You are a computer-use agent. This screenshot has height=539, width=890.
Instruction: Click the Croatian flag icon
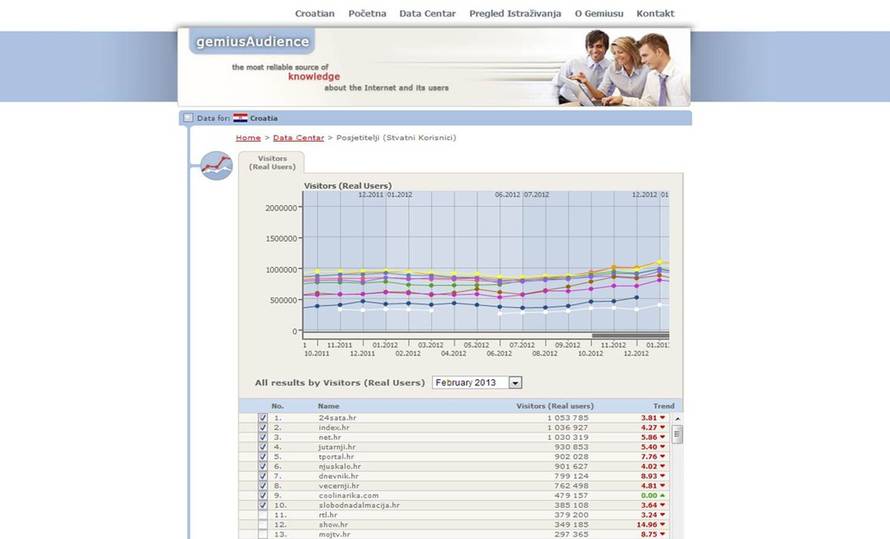click(x=240, y=118)
